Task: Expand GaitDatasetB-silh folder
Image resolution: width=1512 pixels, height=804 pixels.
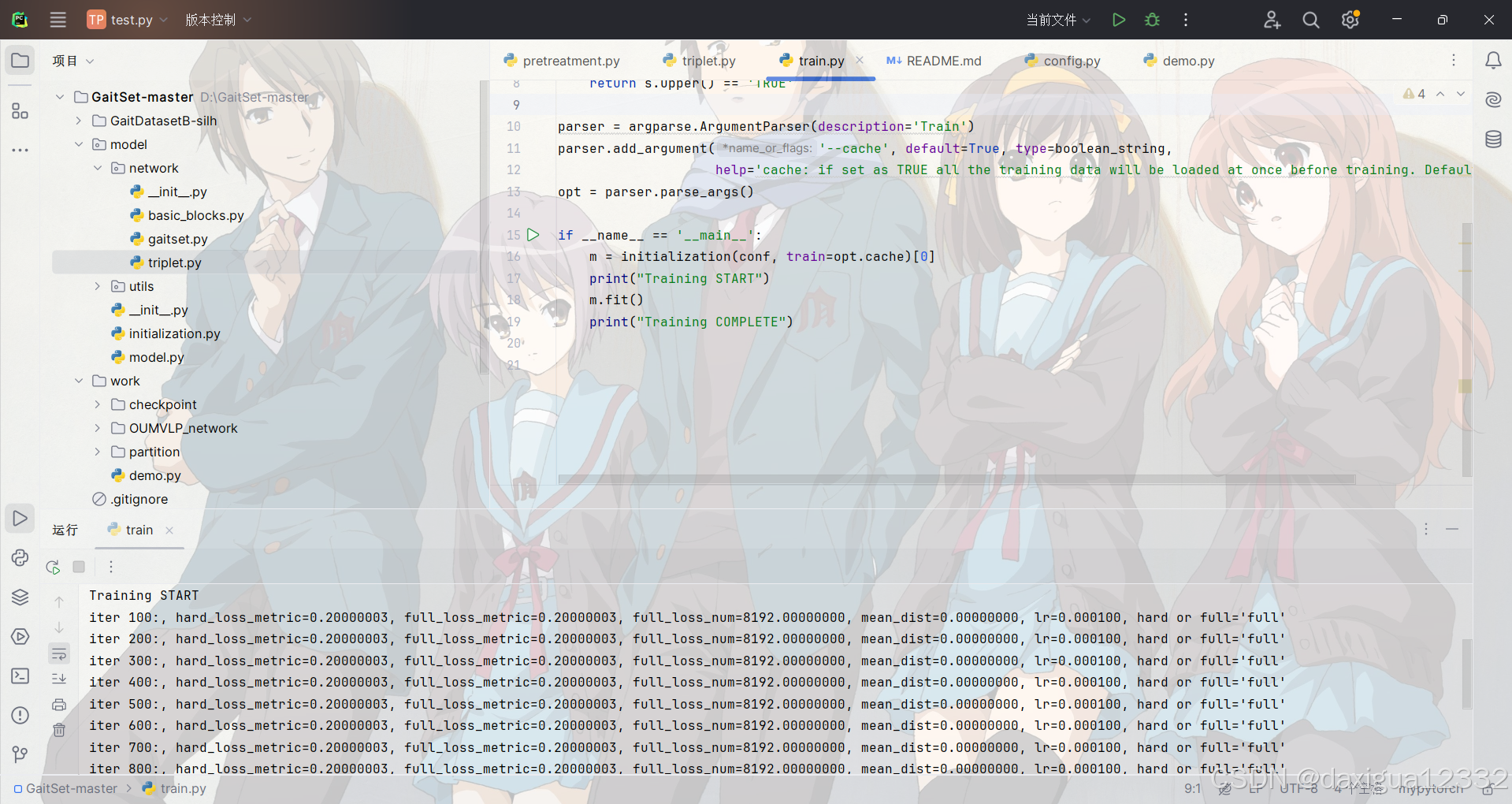Action: point(79,121)
